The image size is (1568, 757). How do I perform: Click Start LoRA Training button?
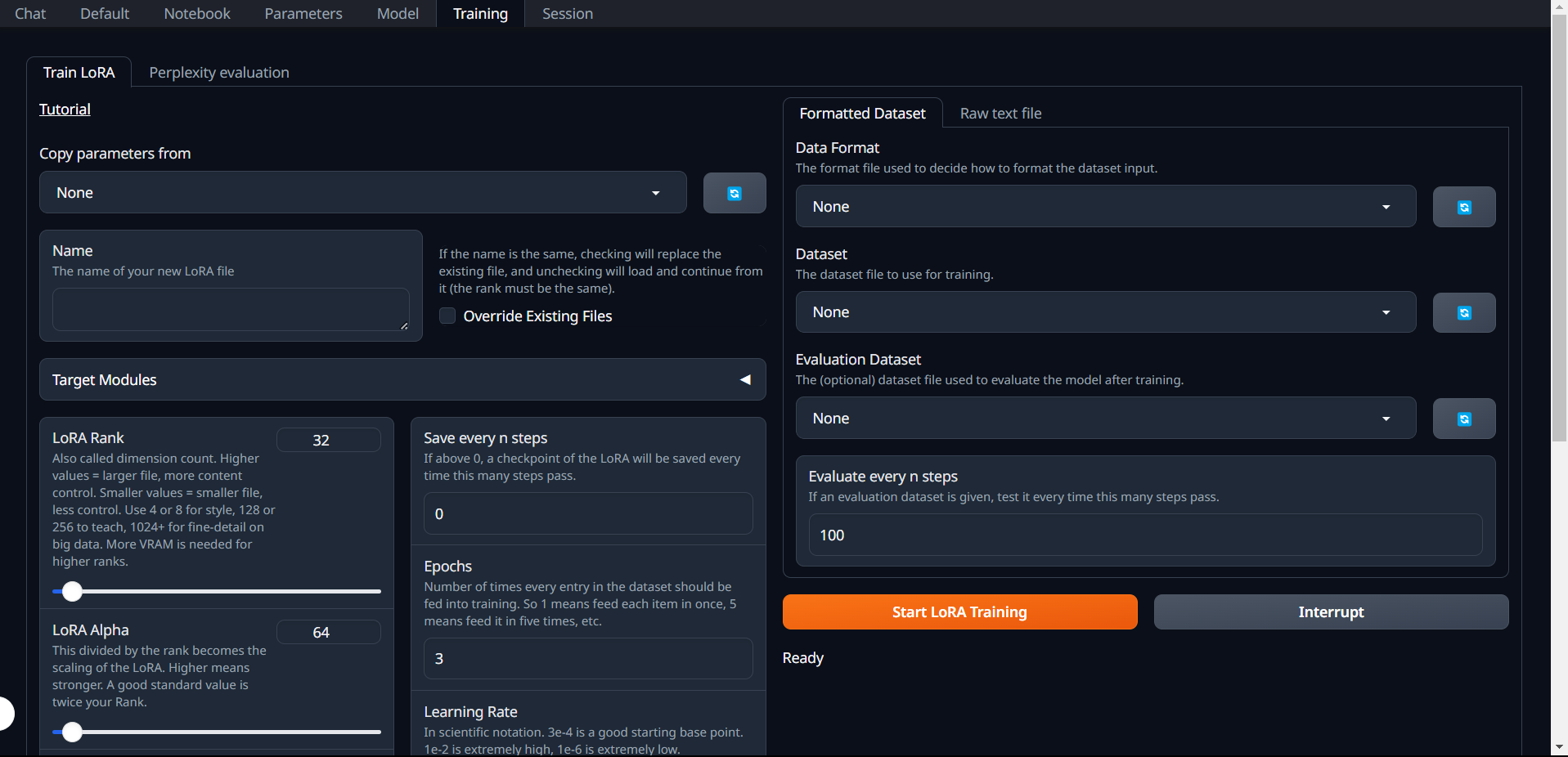[x=959, y=612]
